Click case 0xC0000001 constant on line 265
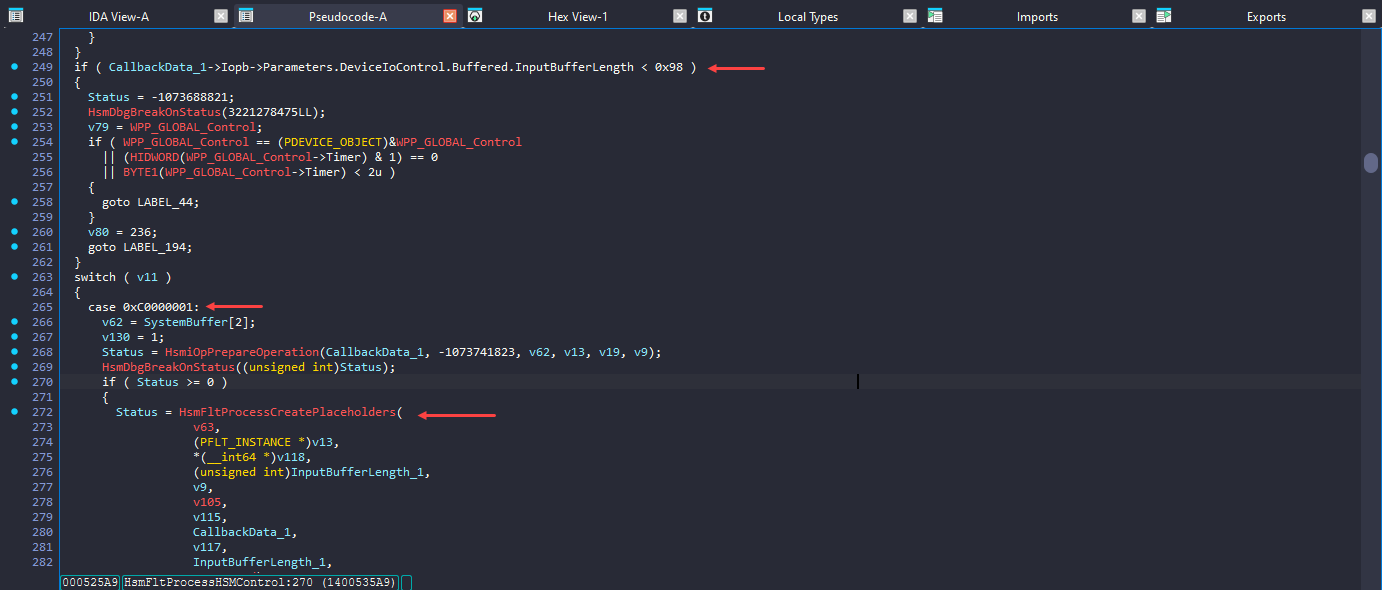The image size is (1382, 590). (160, 307)
